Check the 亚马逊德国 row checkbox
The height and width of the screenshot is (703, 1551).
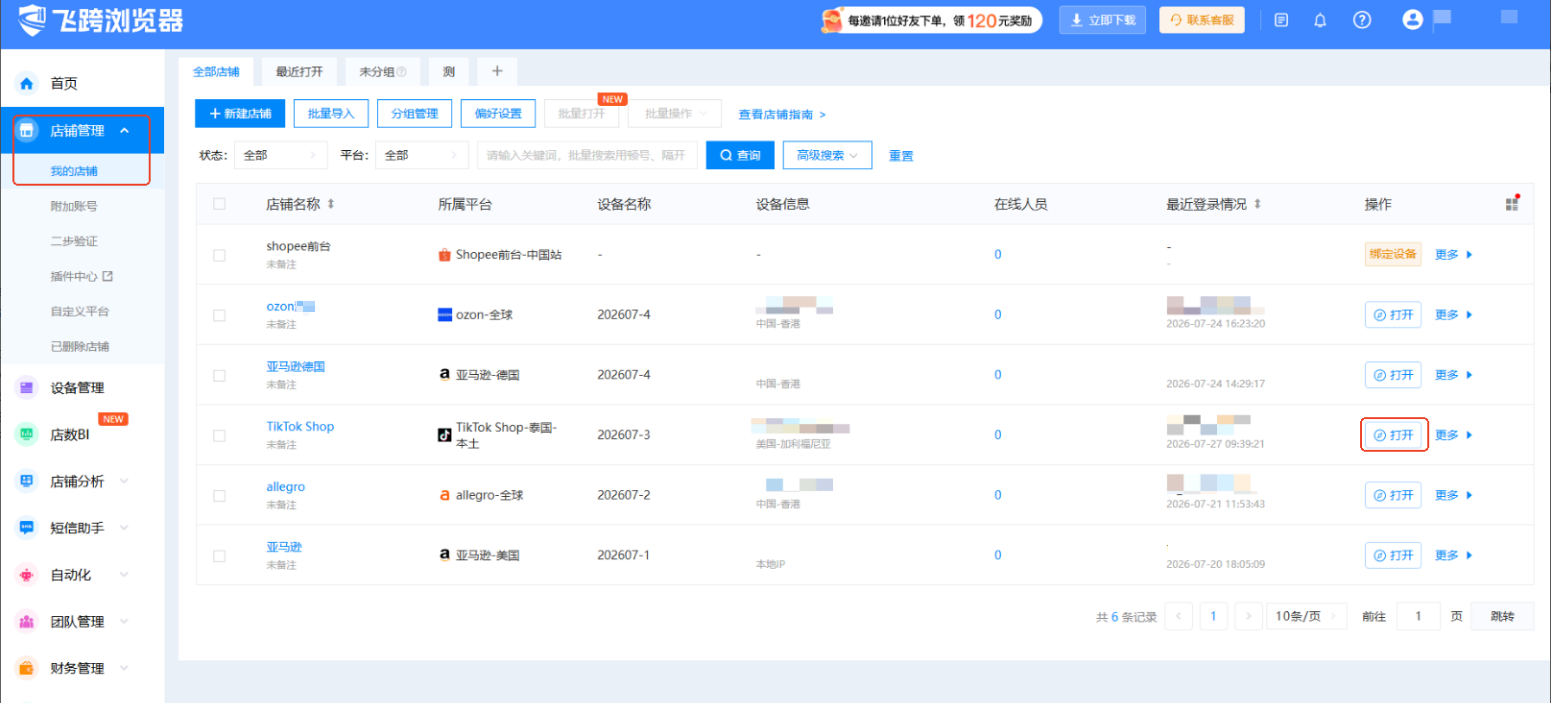pyautogui.click(x=219, y=375)
